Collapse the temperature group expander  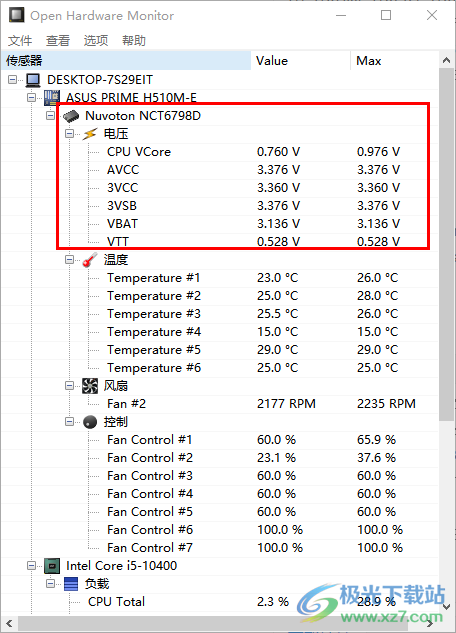point(69,260)
